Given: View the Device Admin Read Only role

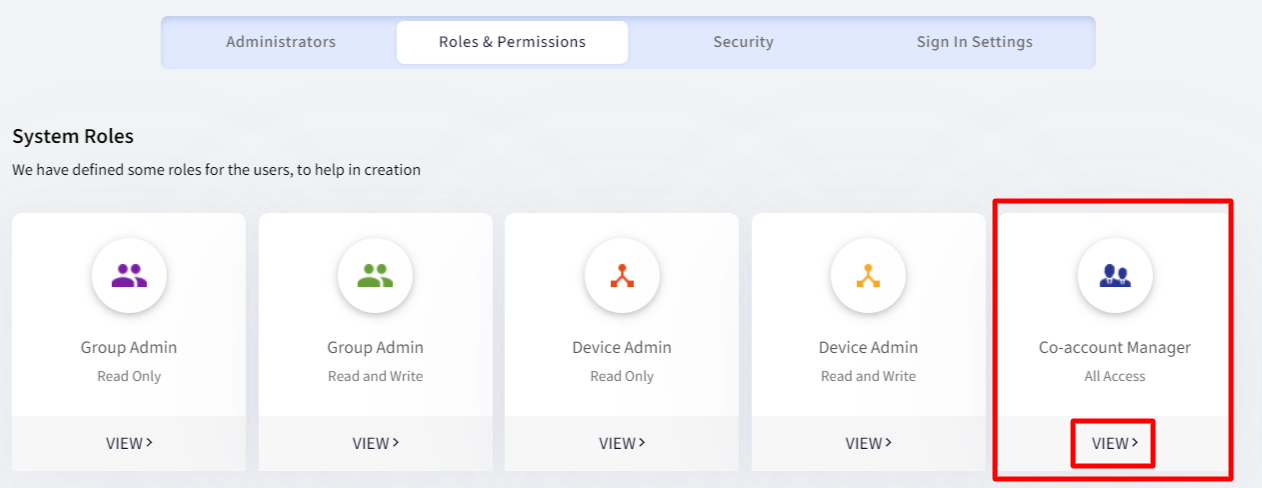Looking at the screenshot, I should 622,443.
